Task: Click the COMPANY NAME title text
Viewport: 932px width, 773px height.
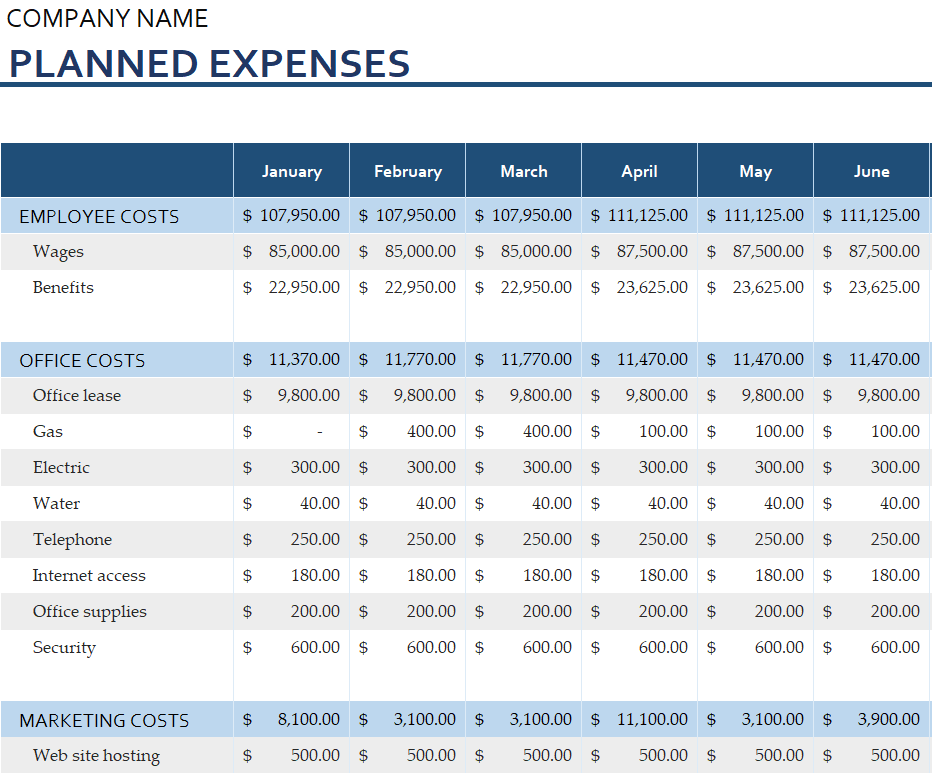Action: 108,19
